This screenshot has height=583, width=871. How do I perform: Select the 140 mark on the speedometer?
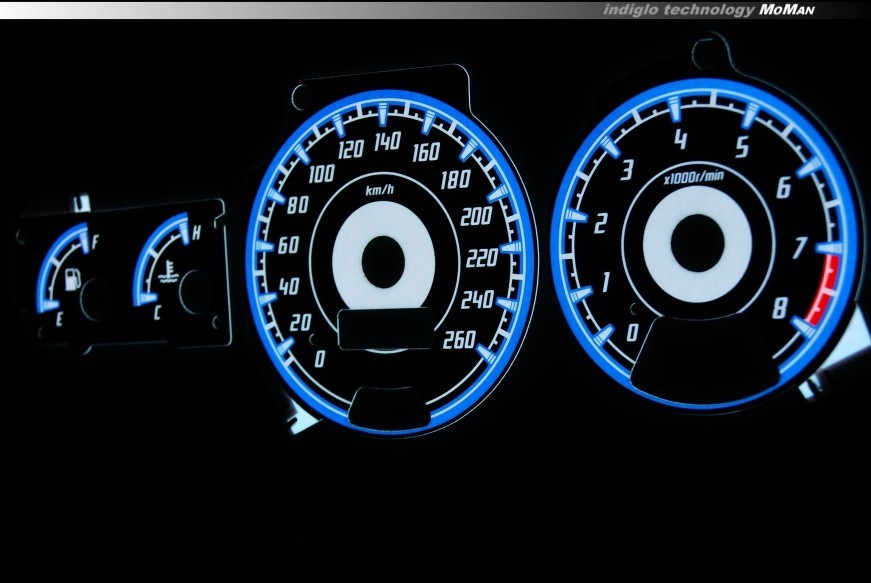click(x=387, y=141)
